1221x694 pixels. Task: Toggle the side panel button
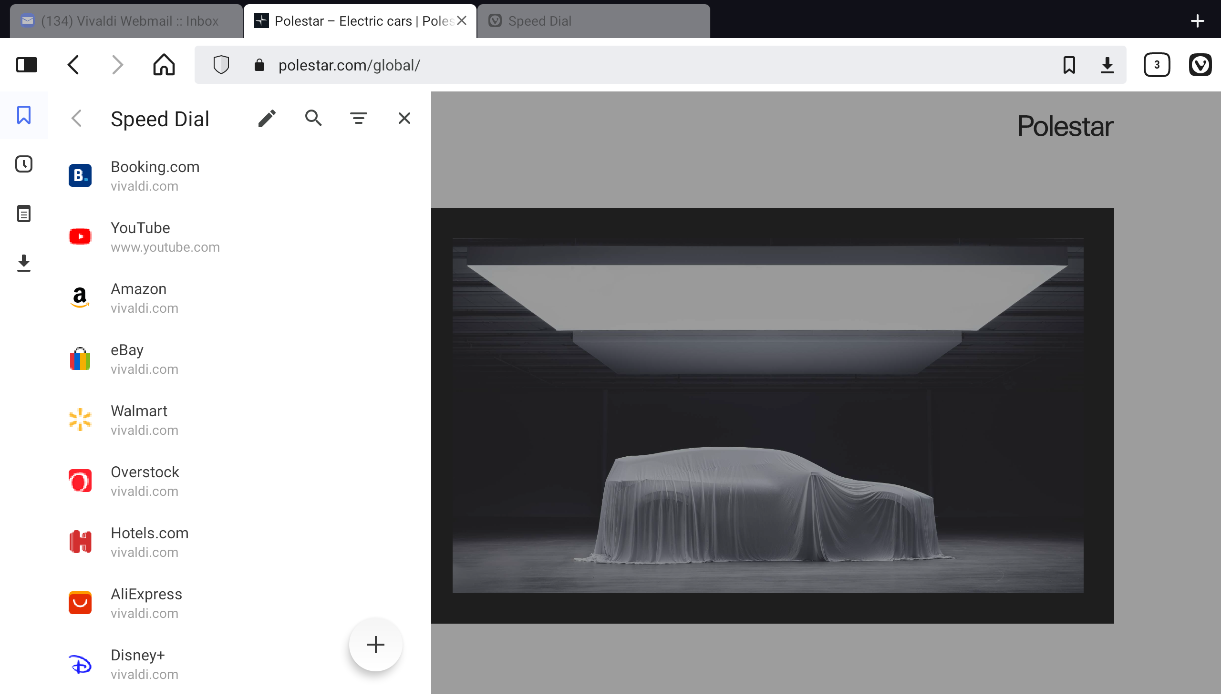point(27,65)
